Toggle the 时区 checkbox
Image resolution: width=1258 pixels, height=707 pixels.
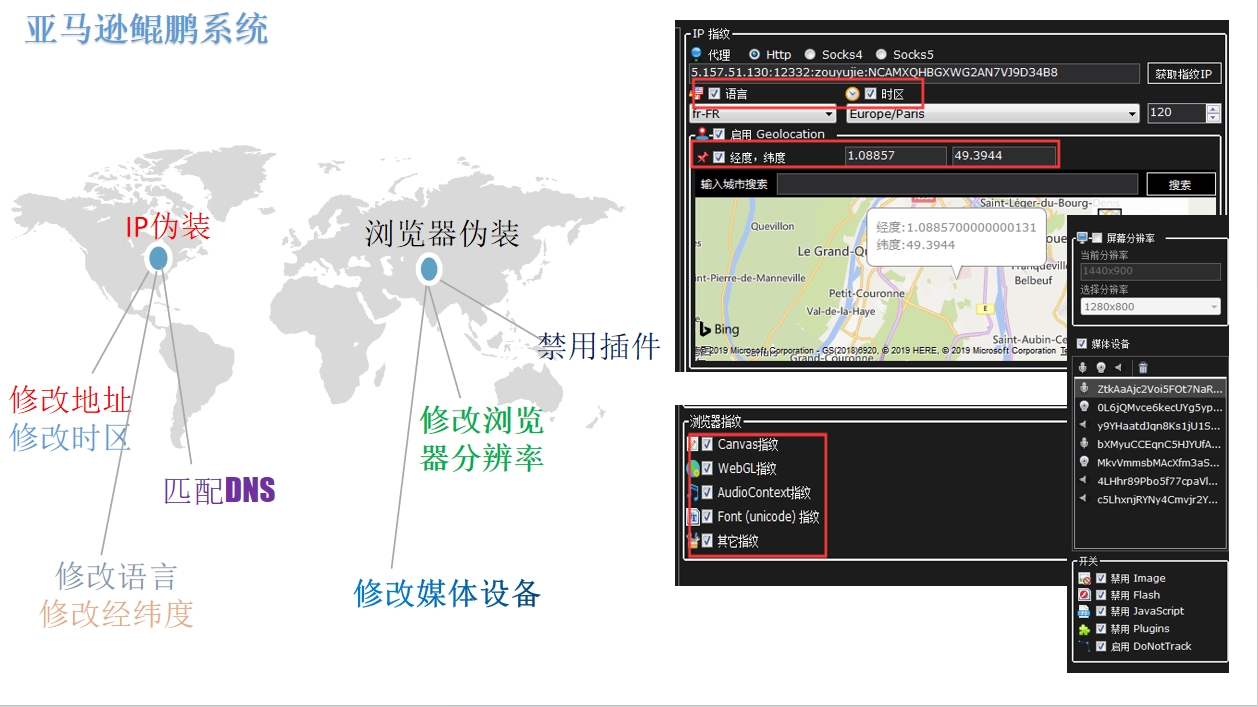(870, 94)
